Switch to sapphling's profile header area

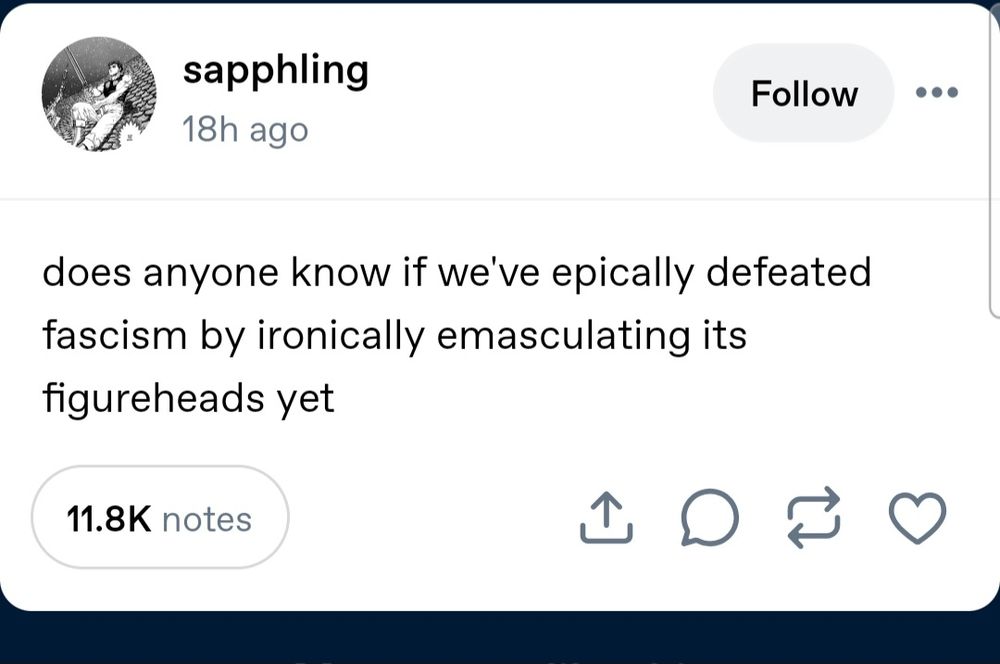pyautogui.click(x=276, y=70)
